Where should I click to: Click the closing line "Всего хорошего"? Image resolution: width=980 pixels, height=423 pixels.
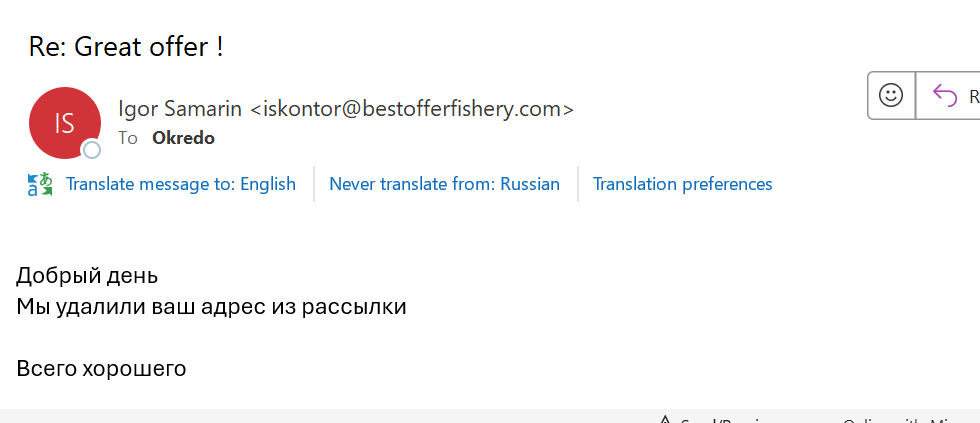click(101, 368)
